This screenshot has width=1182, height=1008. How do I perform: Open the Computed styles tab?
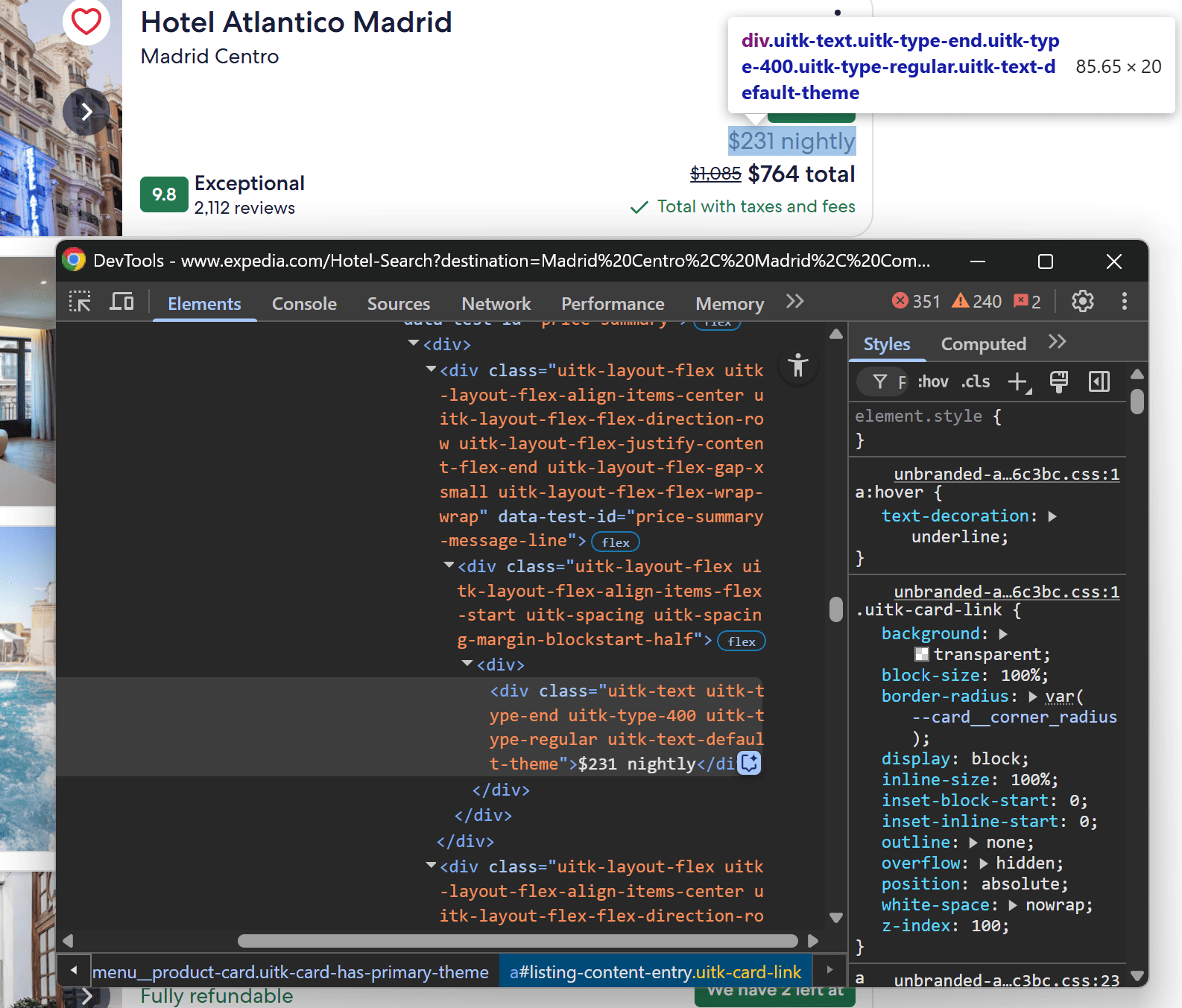(984, 344)
